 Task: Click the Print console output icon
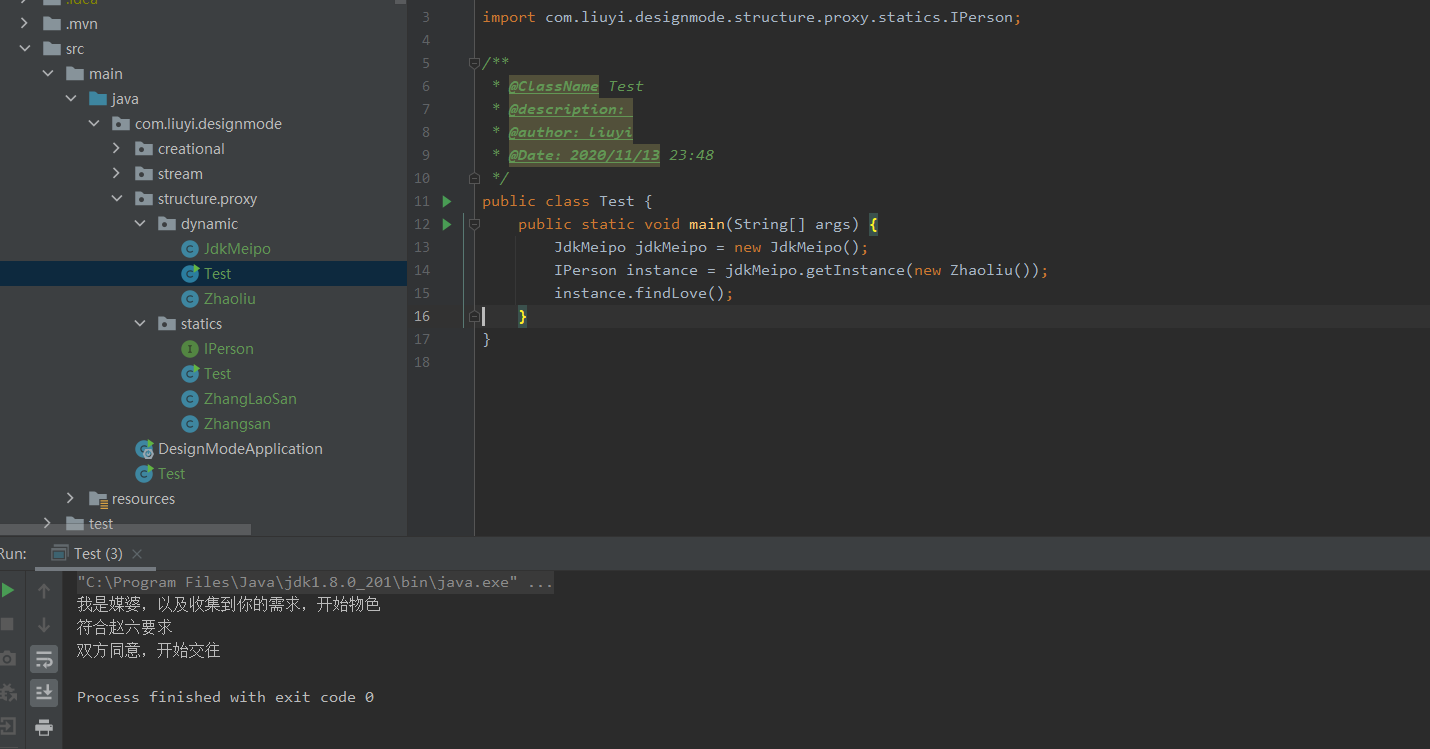click(x=44, y=726)
